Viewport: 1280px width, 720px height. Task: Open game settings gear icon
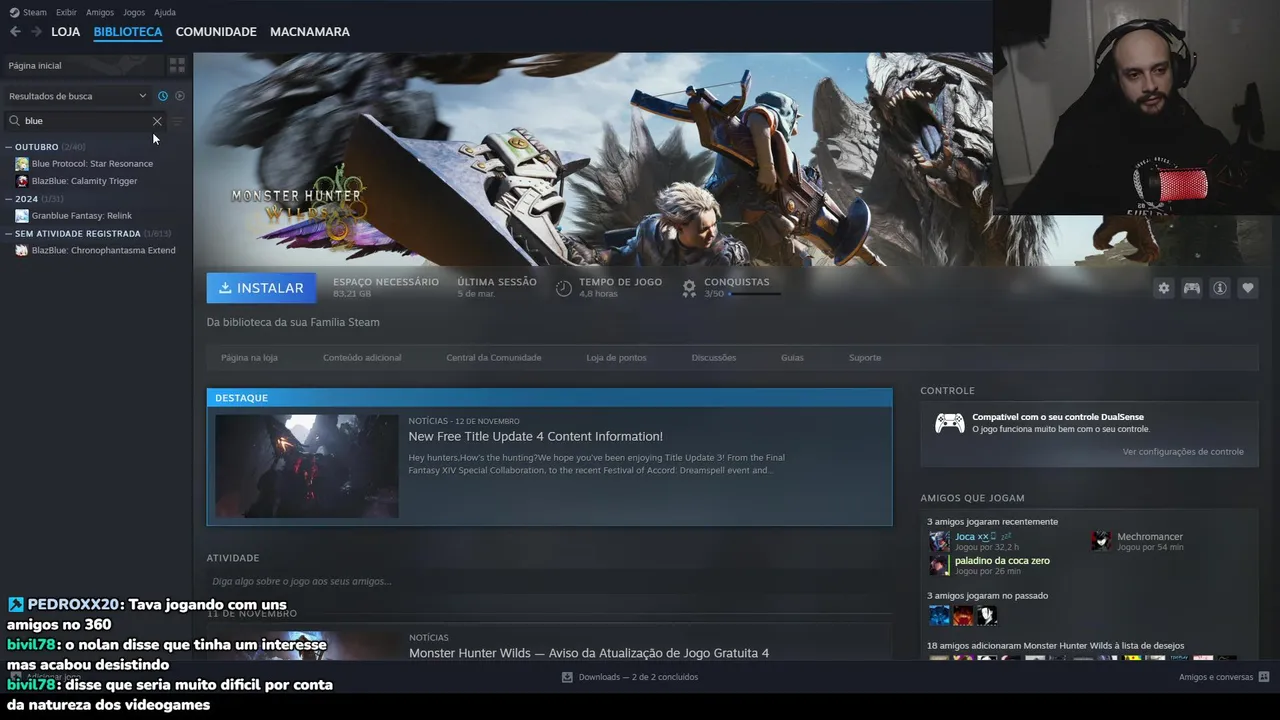pyautogui.click(x=1163, y=288)
